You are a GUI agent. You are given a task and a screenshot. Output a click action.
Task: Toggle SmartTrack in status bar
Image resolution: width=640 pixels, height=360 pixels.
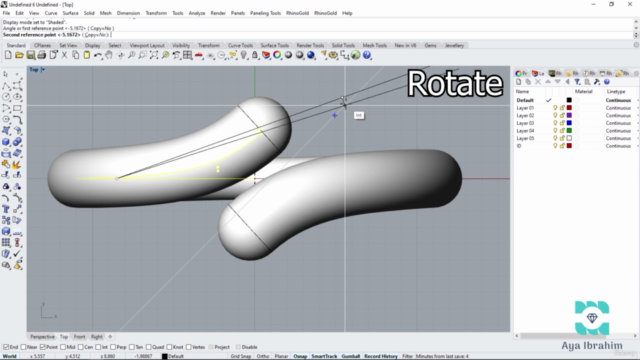(324, 356)
